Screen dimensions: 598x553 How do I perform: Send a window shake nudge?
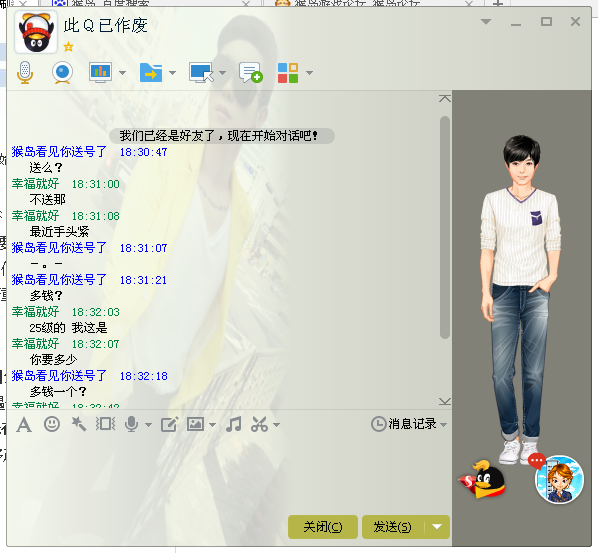coord(105,424)
